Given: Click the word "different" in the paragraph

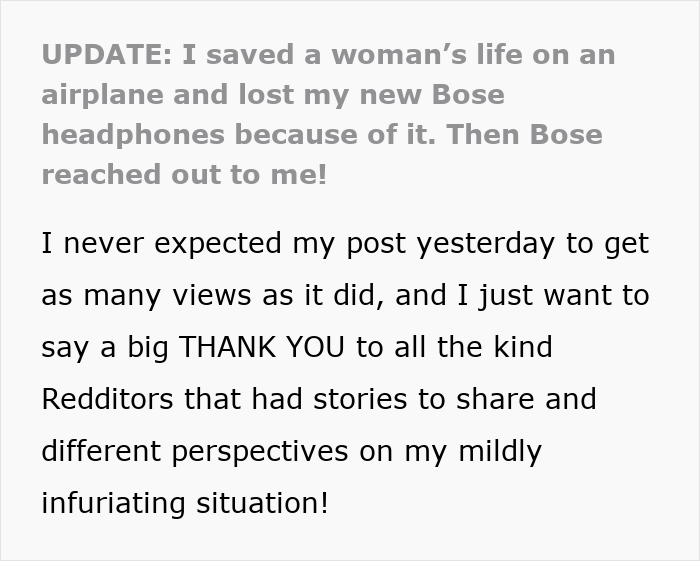Looking at the screenshot, I should pos(104,451).
